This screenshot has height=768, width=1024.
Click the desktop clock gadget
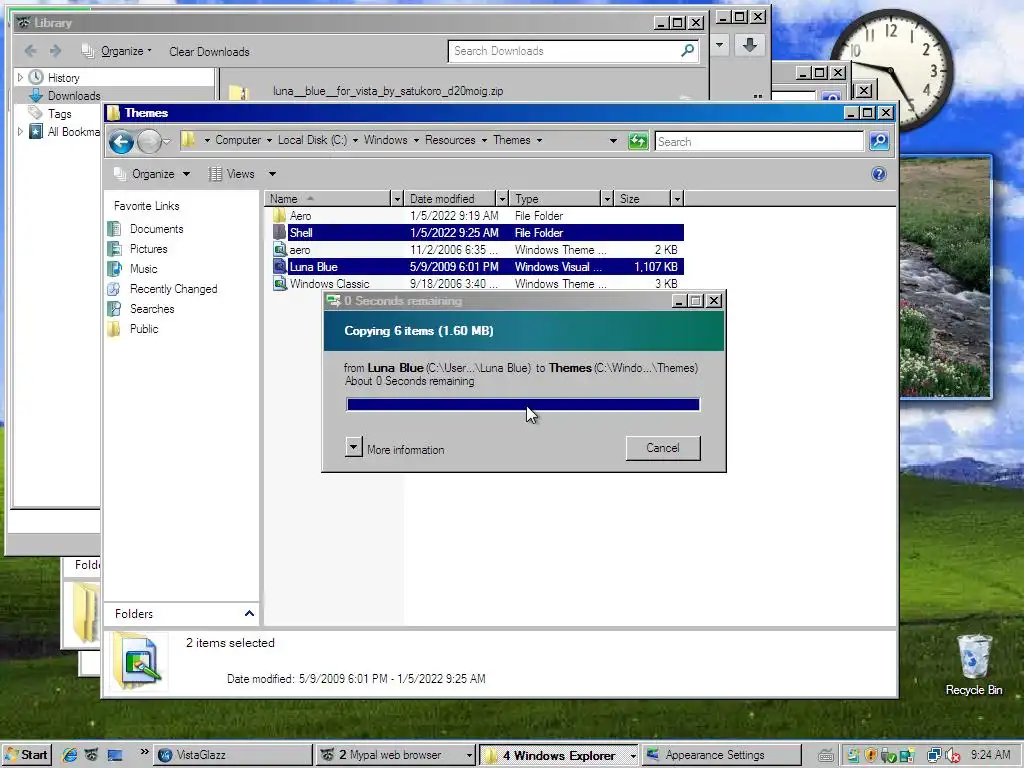pos(891,69)
